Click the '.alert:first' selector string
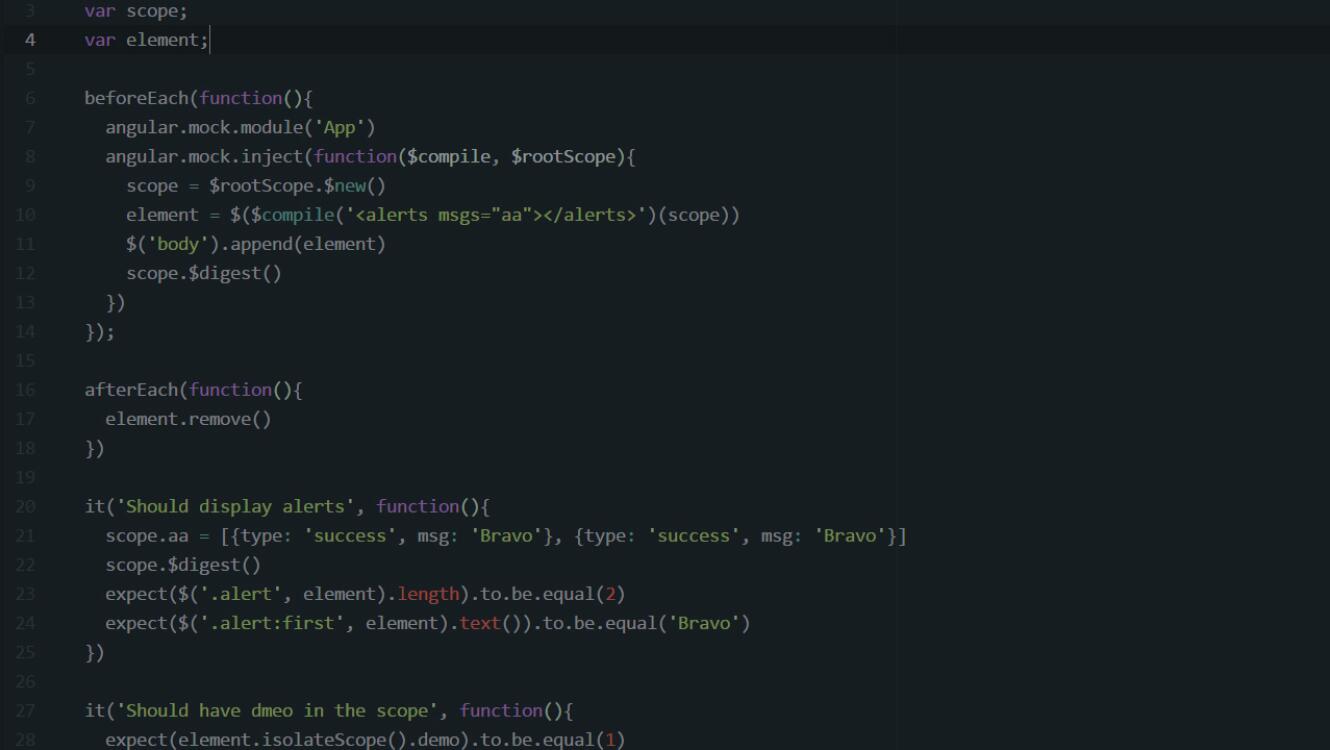The width and height of the screenshot is (1330, 750). point(271,624)
